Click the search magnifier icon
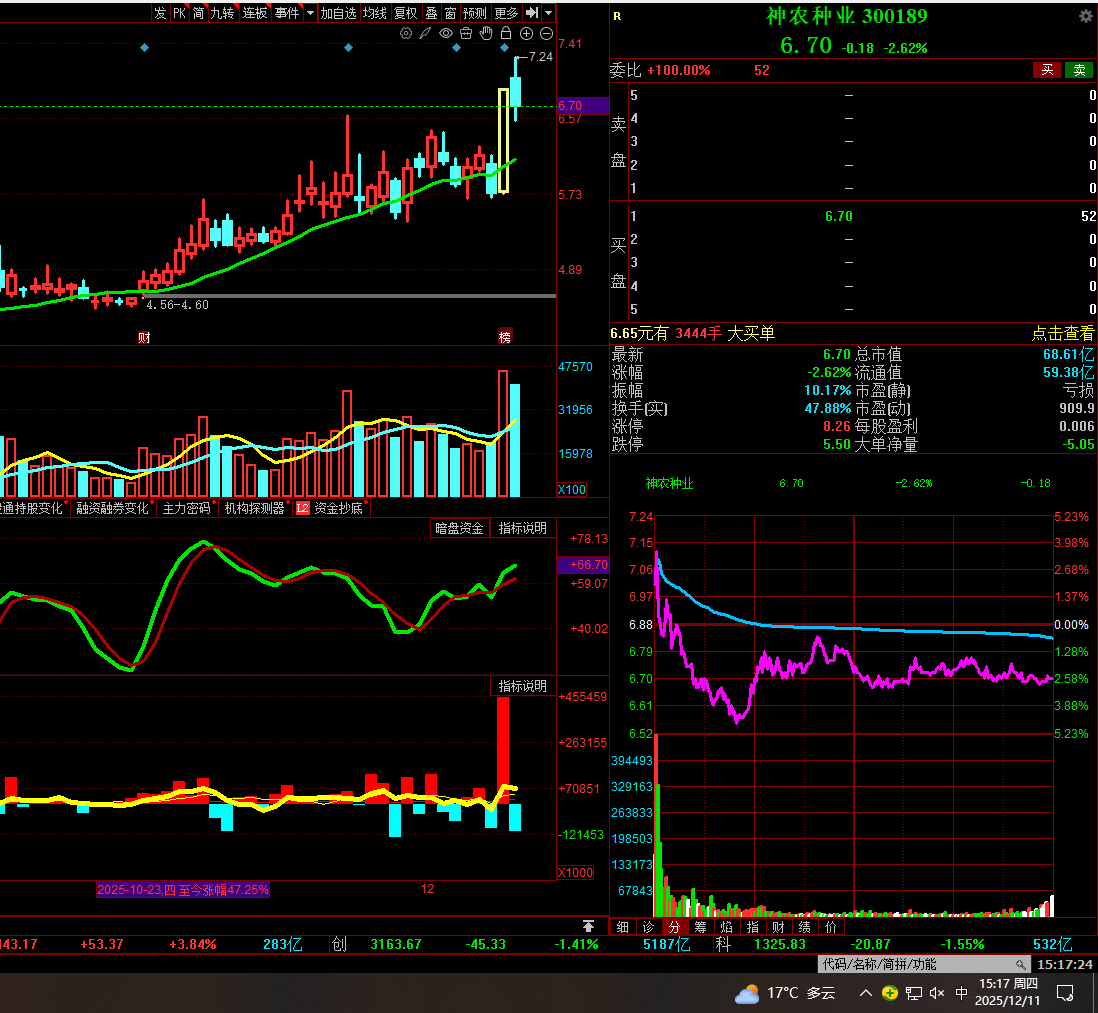The height and width of the screenshot is (1013, 1098). 1022,965
